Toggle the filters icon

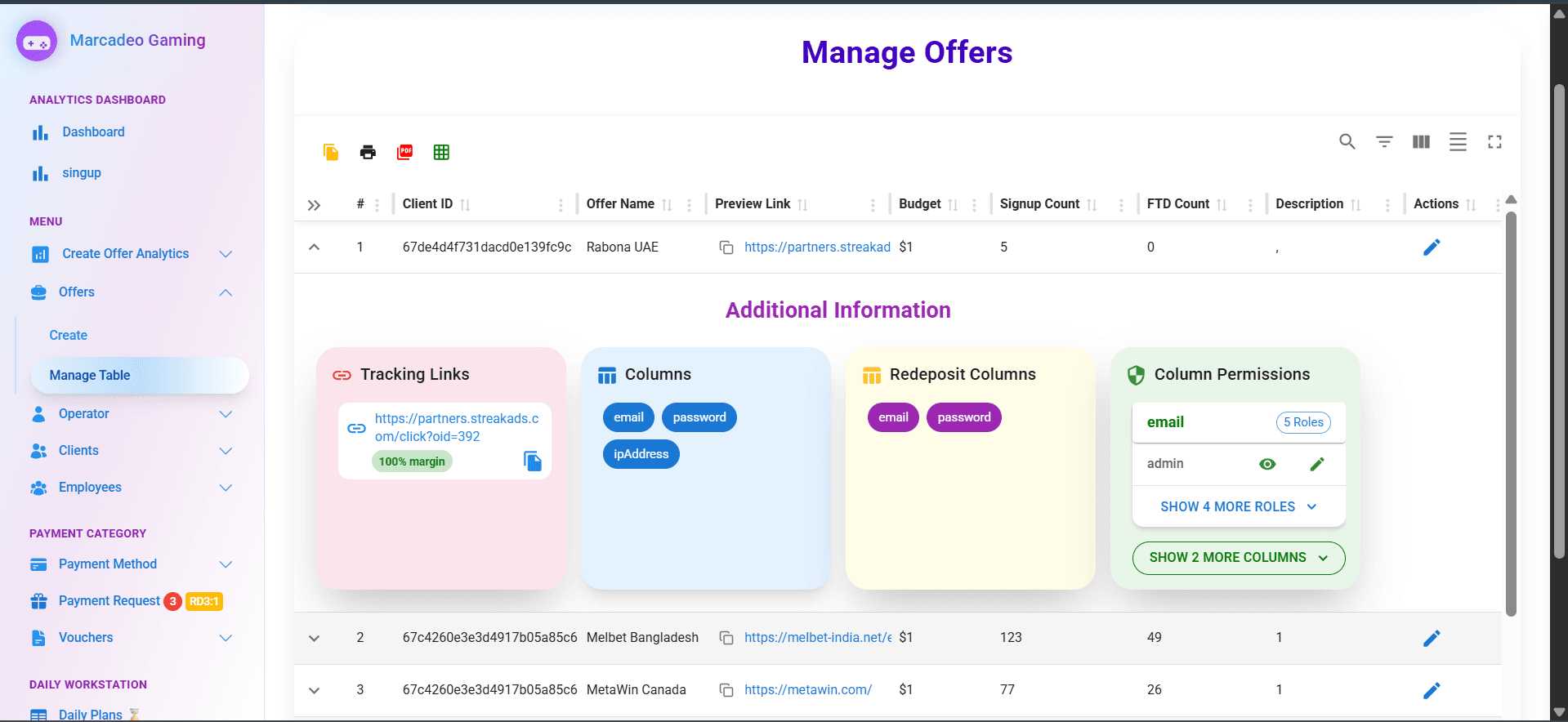tap(1384, 141)
